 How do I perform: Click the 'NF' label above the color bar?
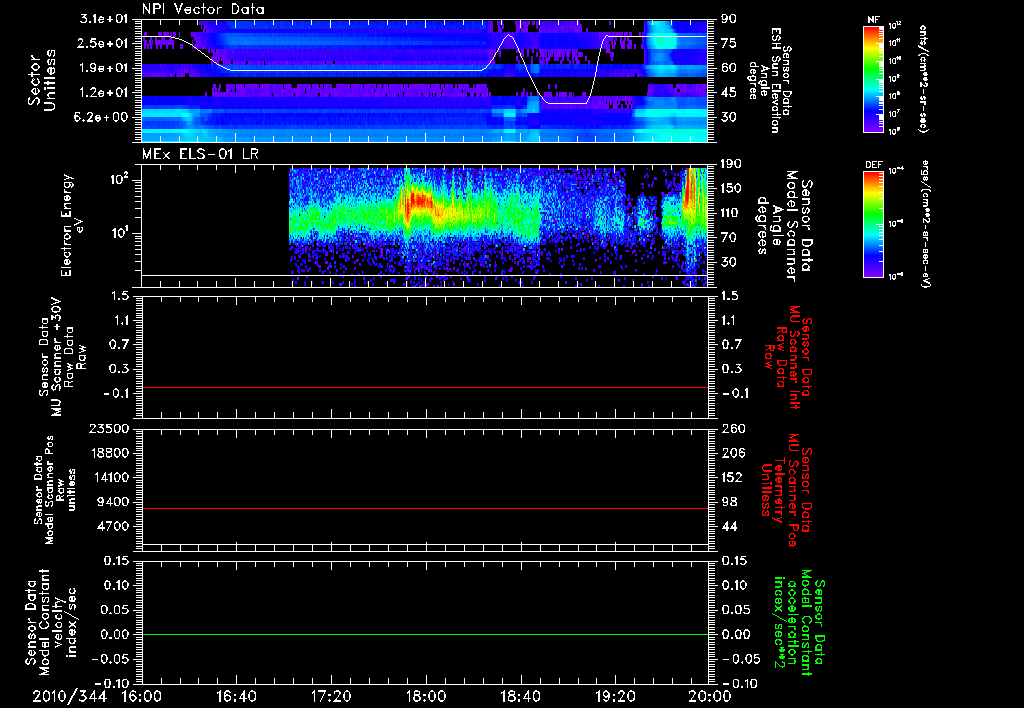pos(874,20)
